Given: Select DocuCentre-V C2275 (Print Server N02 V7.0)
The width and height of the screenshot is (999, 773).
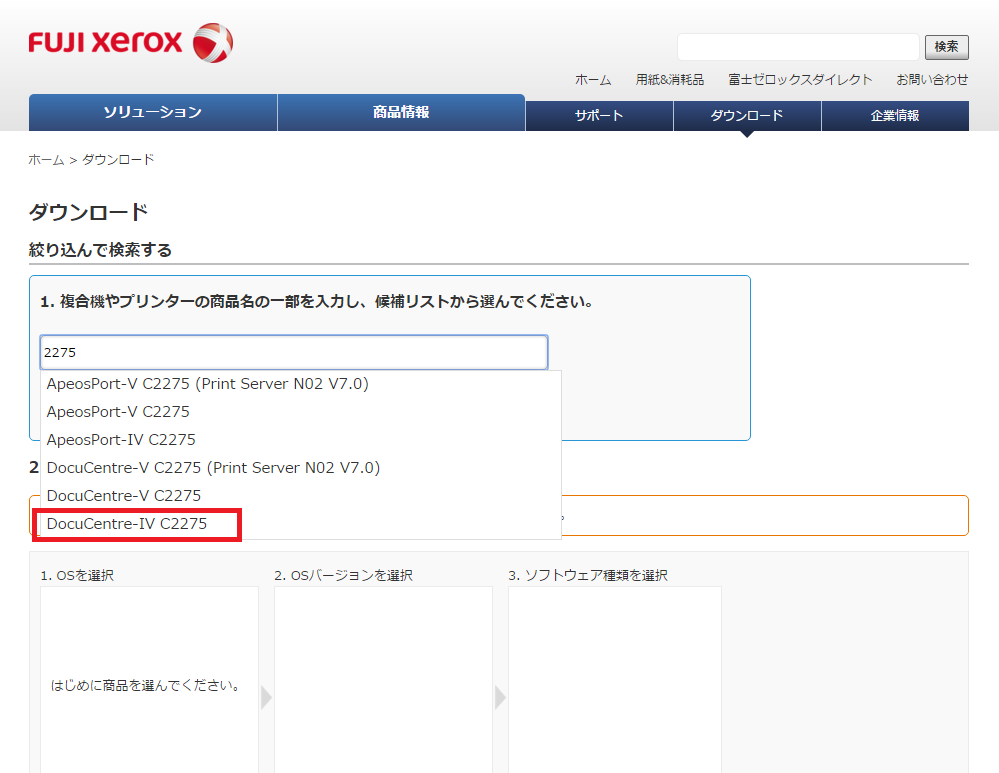Looking at the screenshot, I should point(213,468).
